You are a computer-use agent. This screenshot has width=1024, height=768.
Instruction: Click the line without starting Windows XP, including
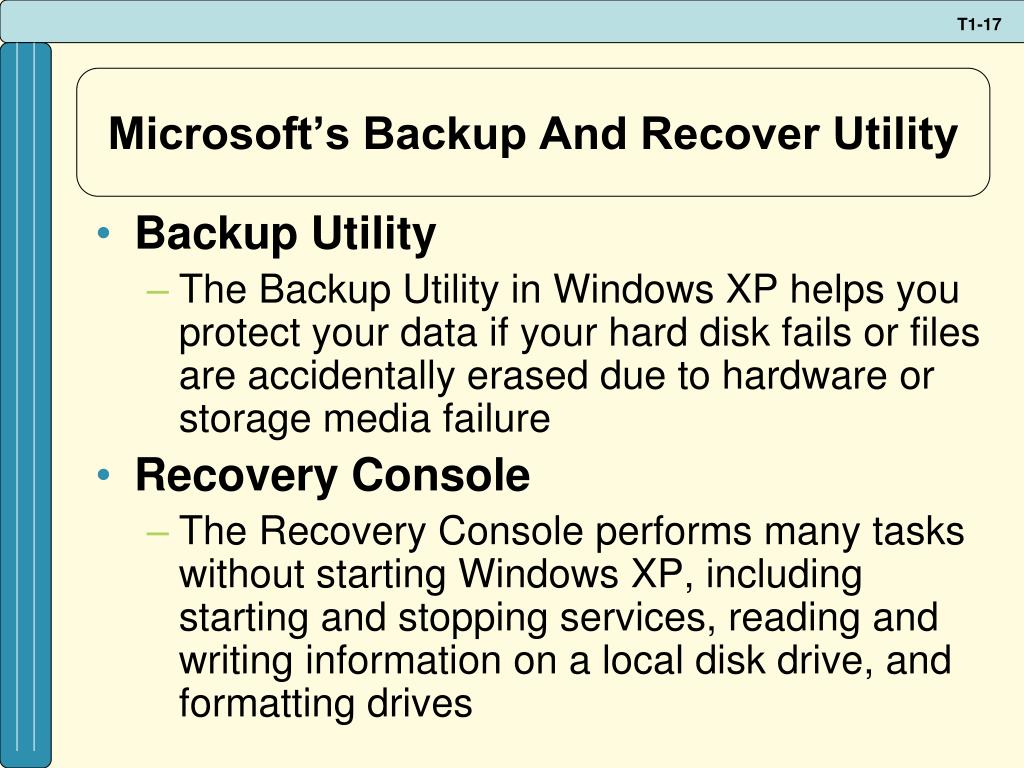pyautogui.click(x=520, y=574)
